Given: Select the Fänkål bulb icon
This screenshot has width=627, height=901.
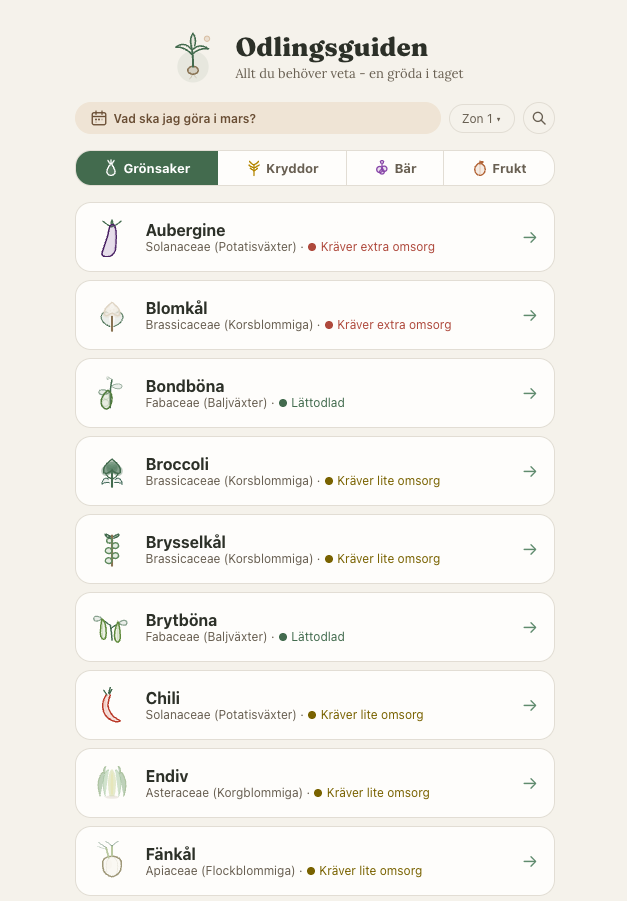Looking at the screenshot, I should coord(113,861).
